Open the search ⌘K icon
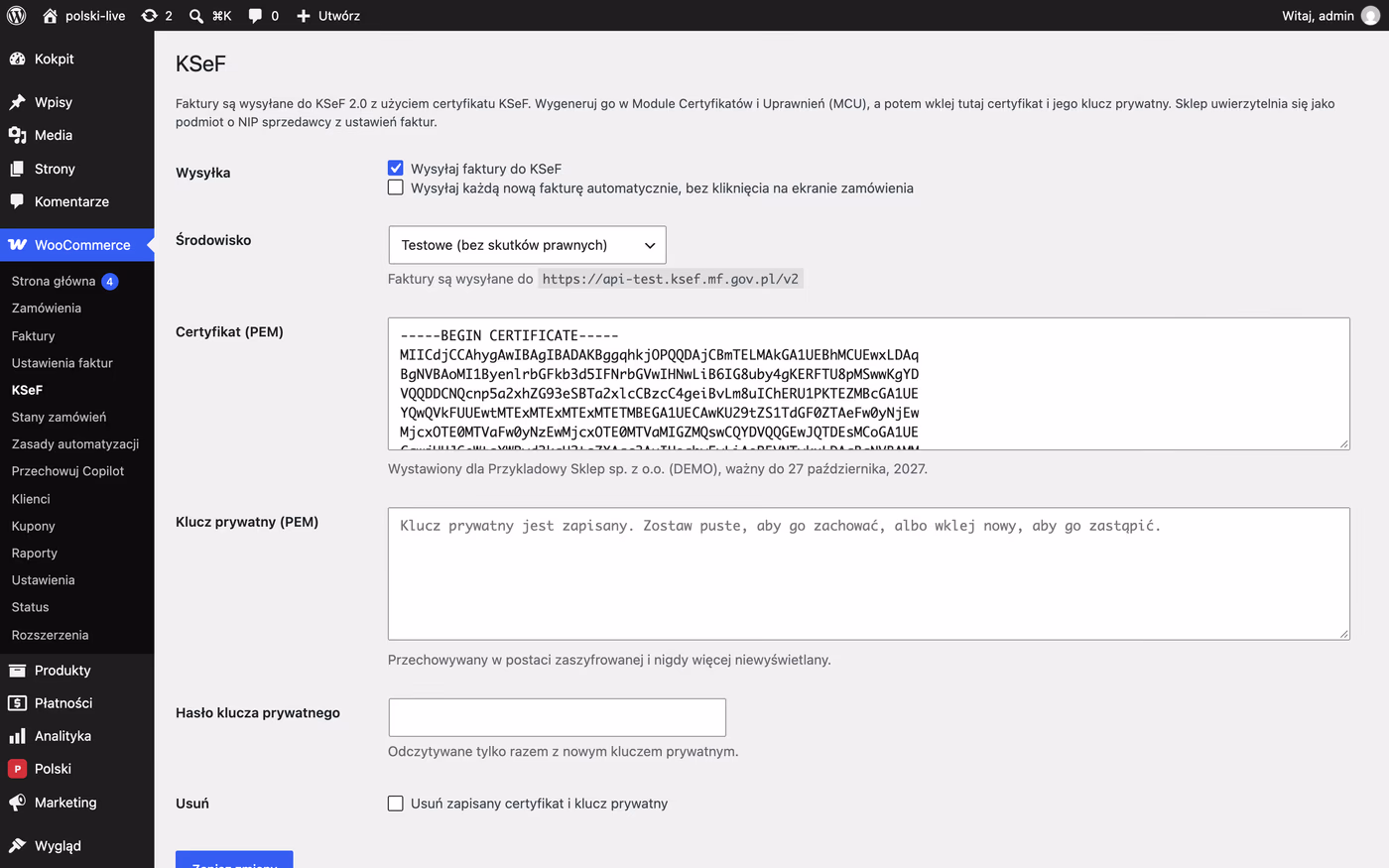Image resolution: width=1389 pixels, height=868 pixels. (196, 16)
